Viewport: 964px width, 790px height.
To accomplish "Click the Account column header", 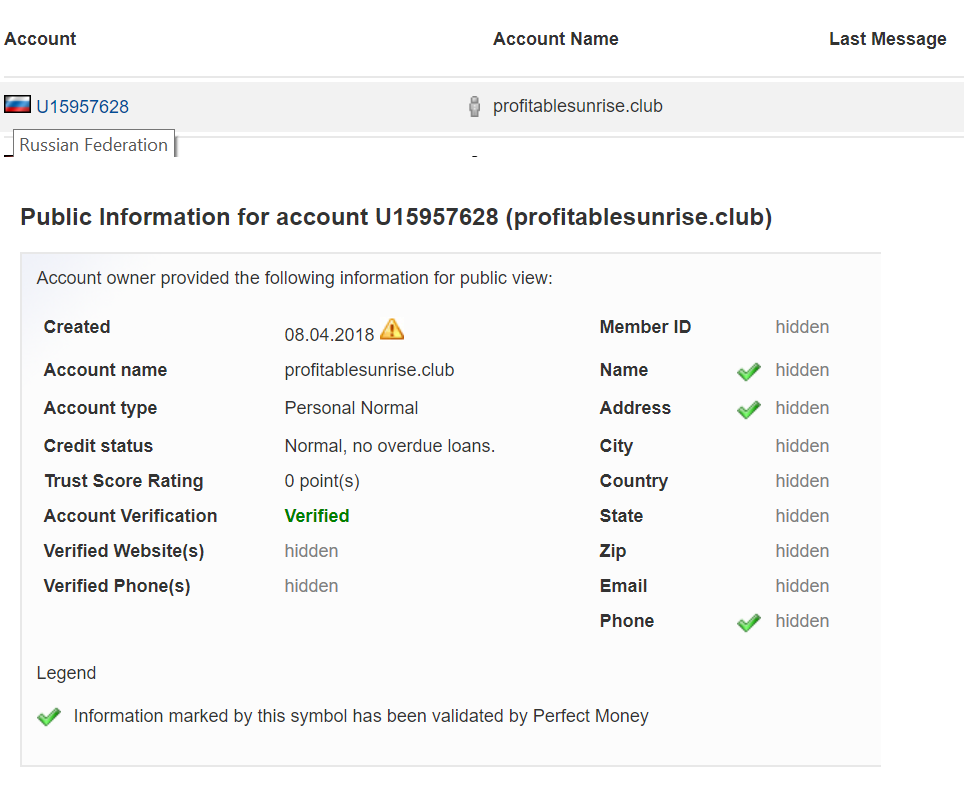I will pos(40,39).
